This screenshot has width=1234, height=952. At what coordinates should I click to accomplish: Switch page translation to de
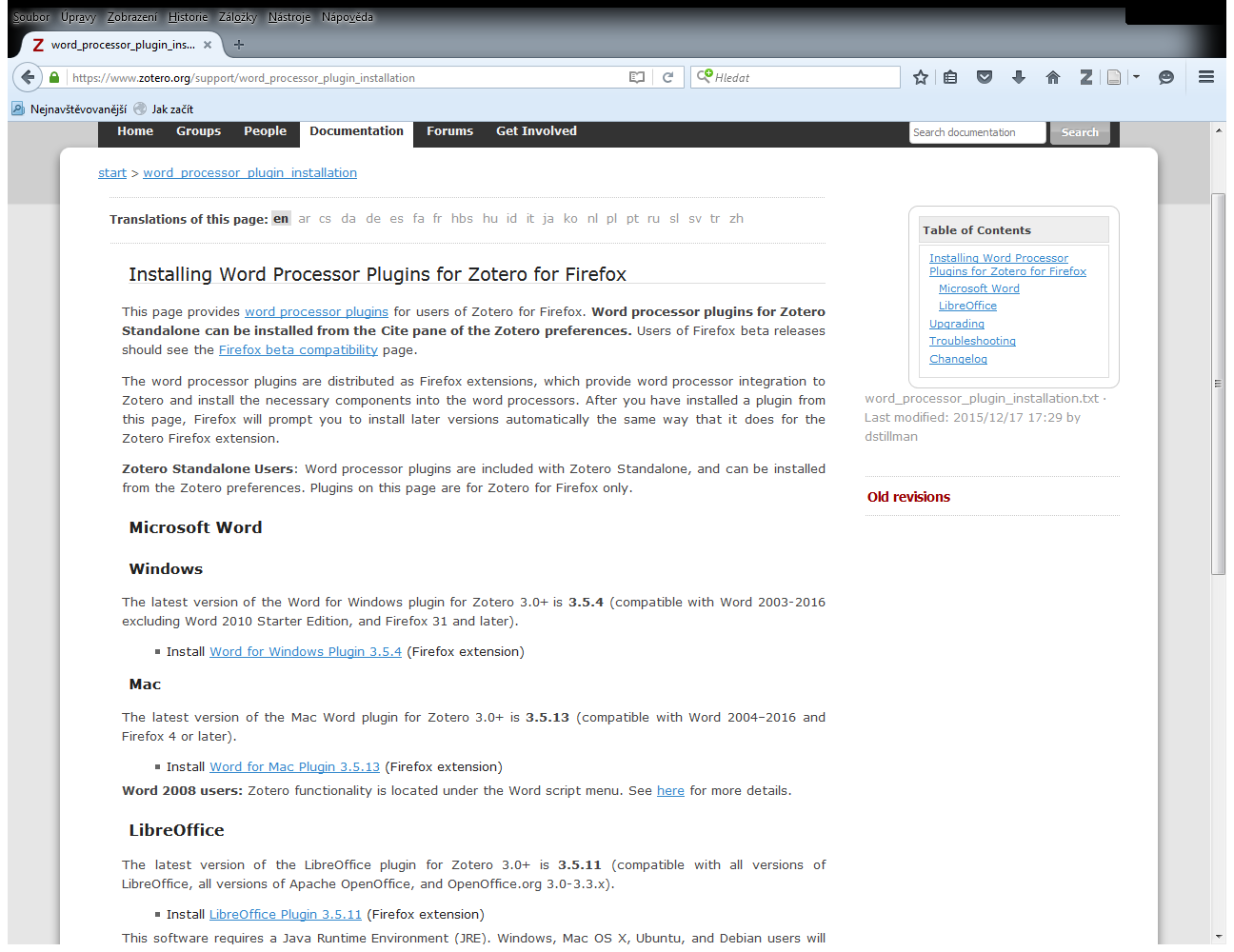(373, 218)
